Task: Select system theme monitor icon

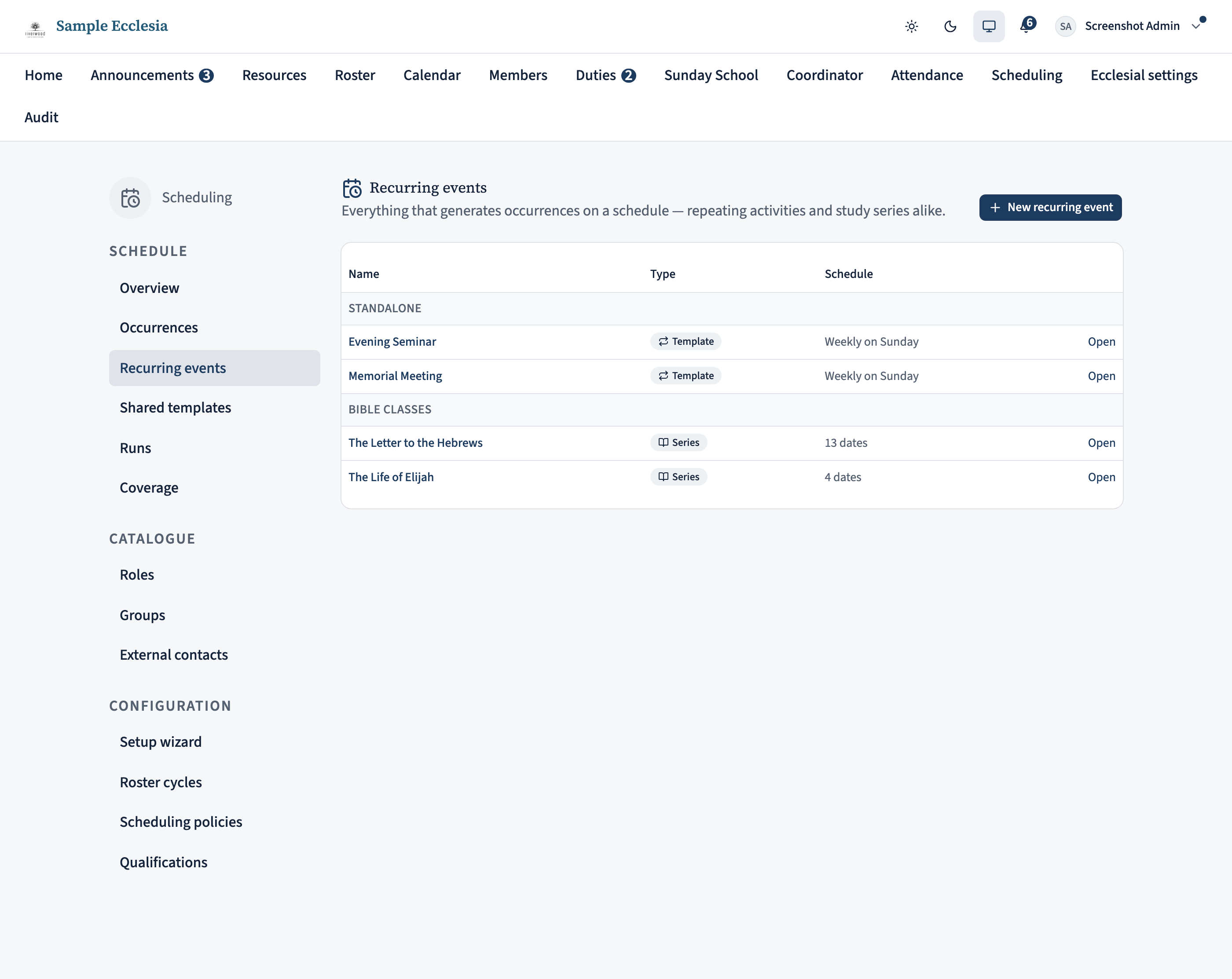Action: click(x=989, y=26)
